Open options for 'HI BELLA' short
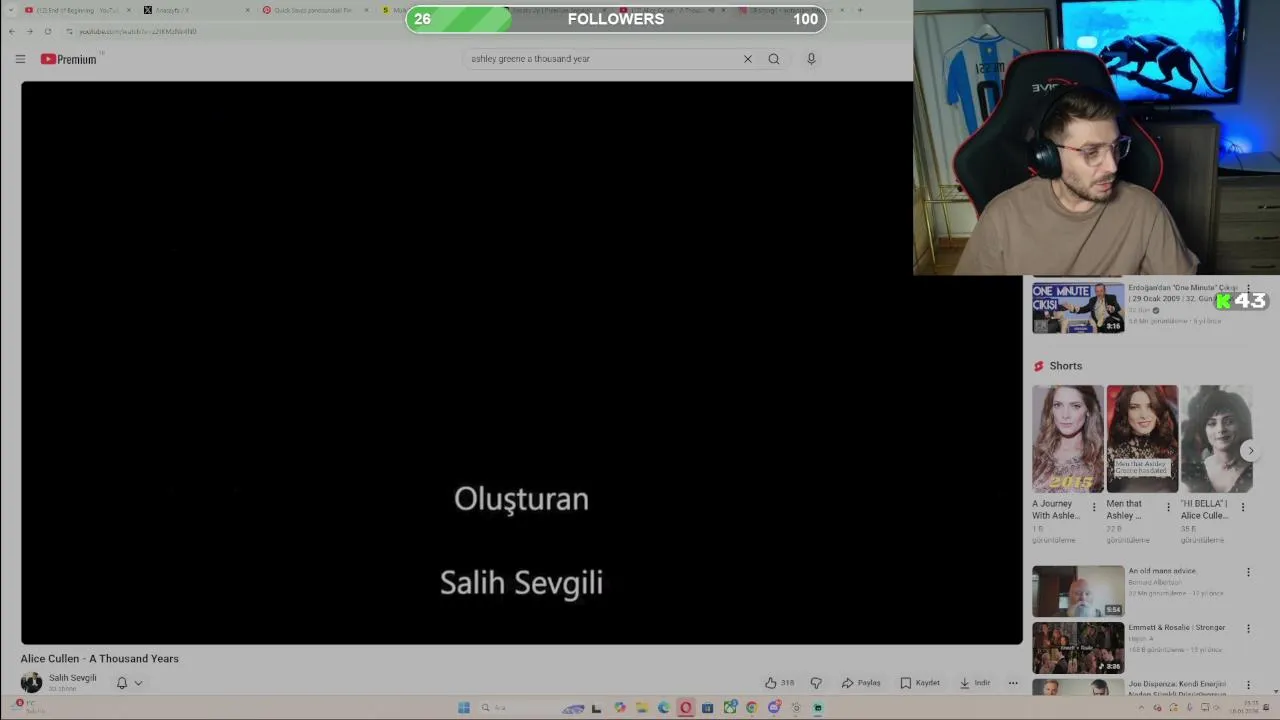This screenshot has width=1280, height=720. tap(1243, 507)
